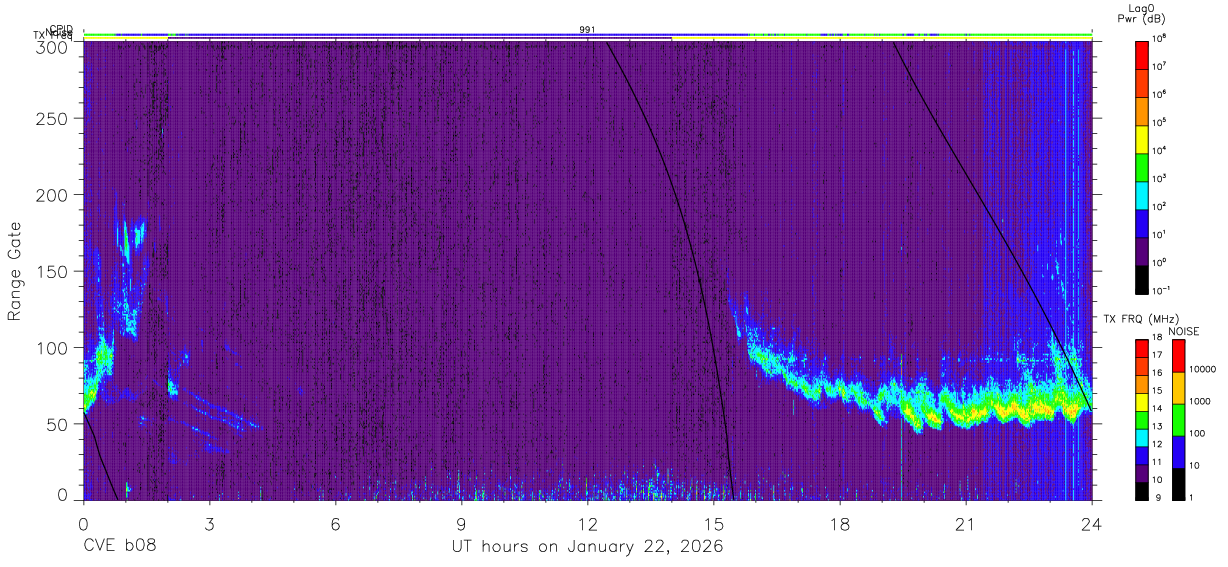Image resolution: width=1228 pixels, height=567 pixels.
Task: Click the 'UT hours on January 22, 2026' label
Action: (x=587, y=546)
